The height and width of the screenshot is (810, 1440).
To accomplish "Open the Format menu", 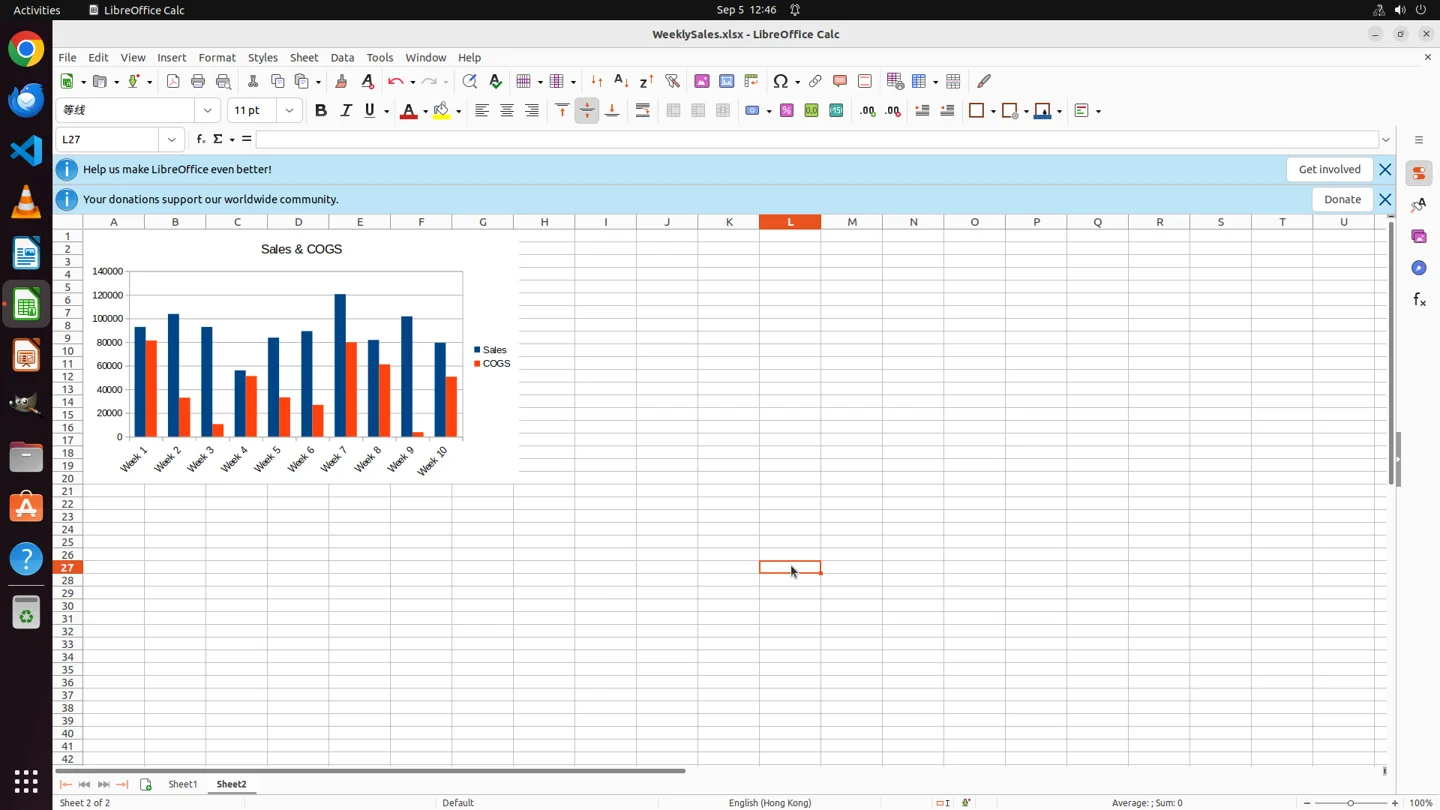I will (217, 58).
